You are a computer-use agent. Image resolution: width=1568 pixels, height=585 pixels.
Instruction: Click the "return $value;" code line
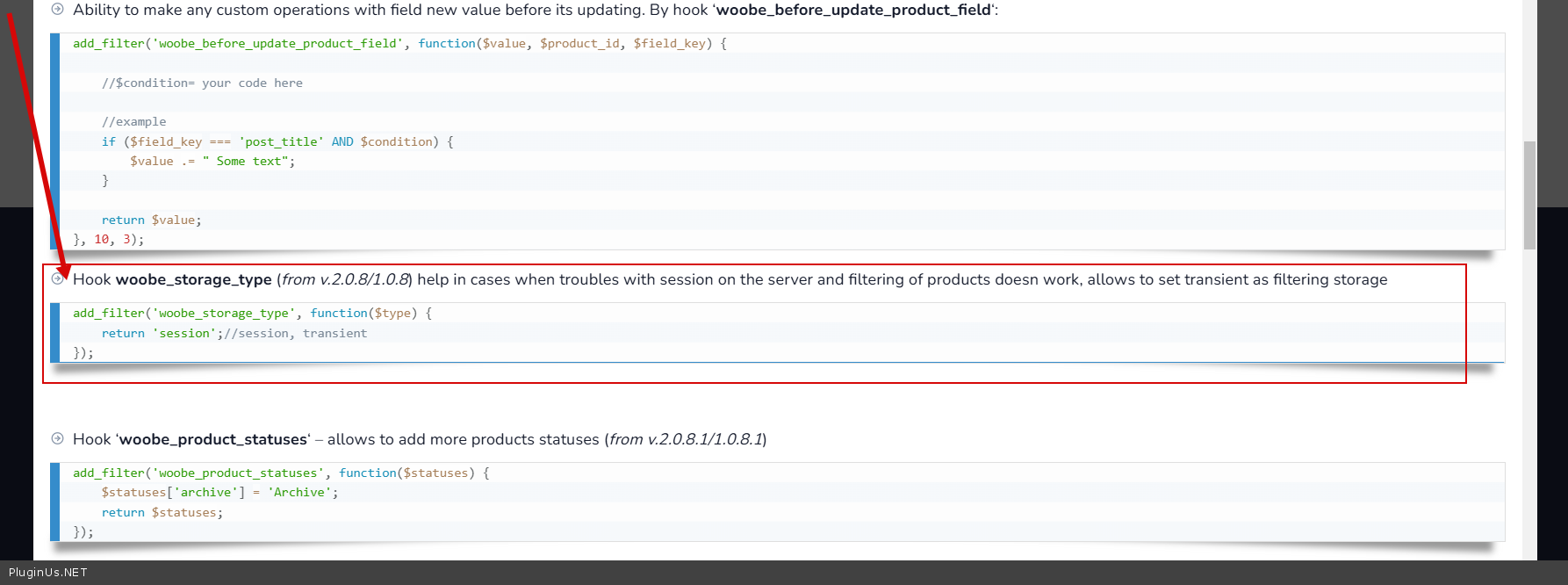151,220
